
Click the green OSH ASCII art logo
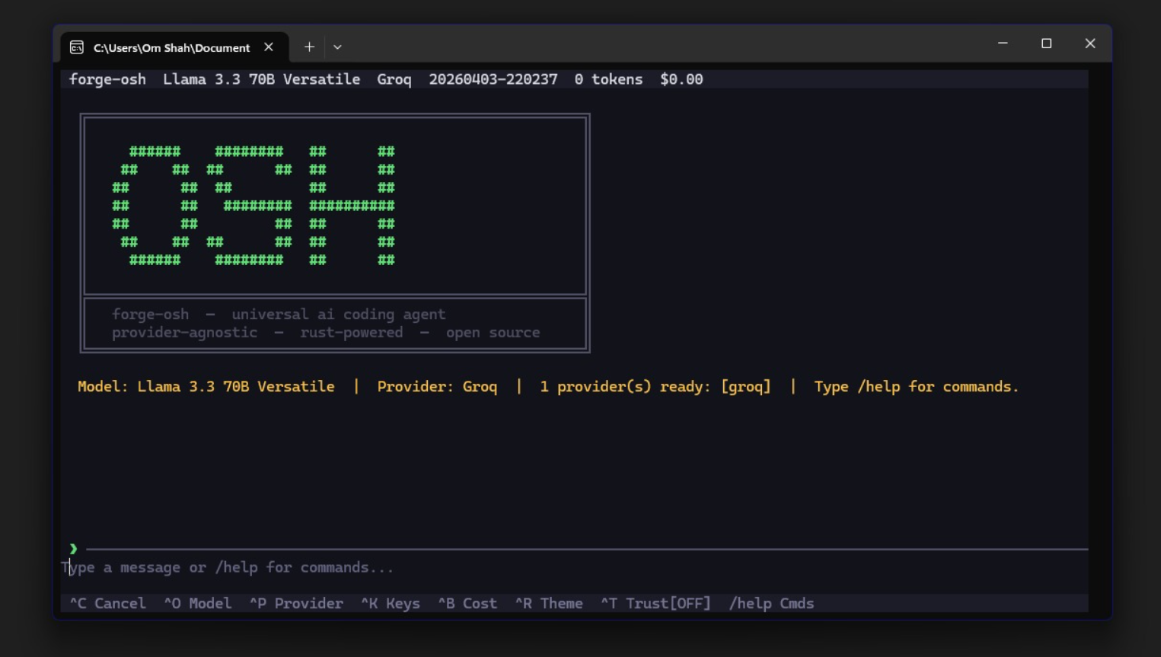[x=254, y=205]
